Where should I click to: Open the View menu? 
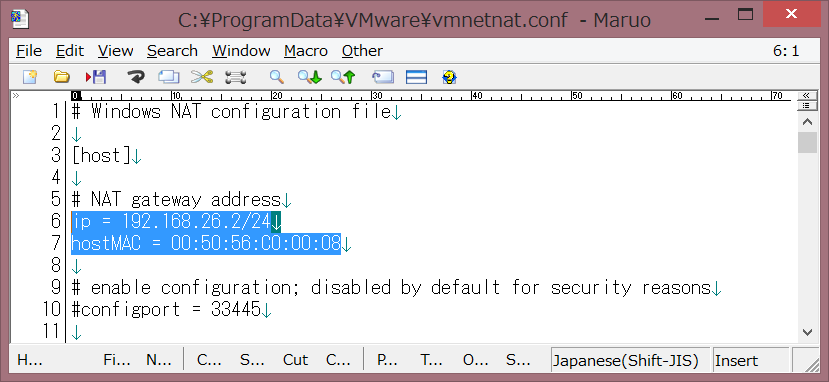coord(115,51)
